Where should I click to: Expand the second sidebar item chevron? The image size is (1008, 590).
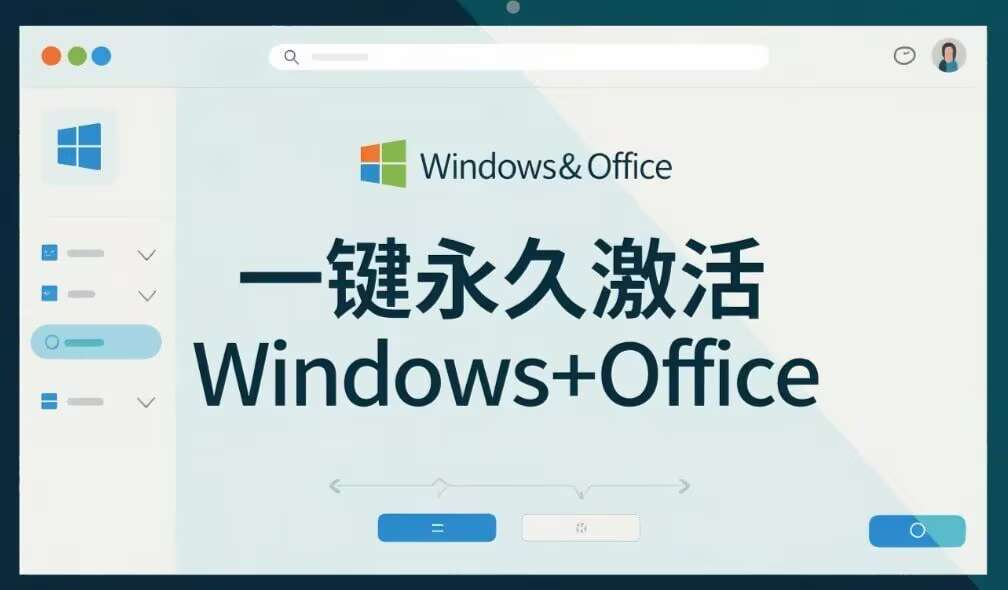[x=147, y=296]
